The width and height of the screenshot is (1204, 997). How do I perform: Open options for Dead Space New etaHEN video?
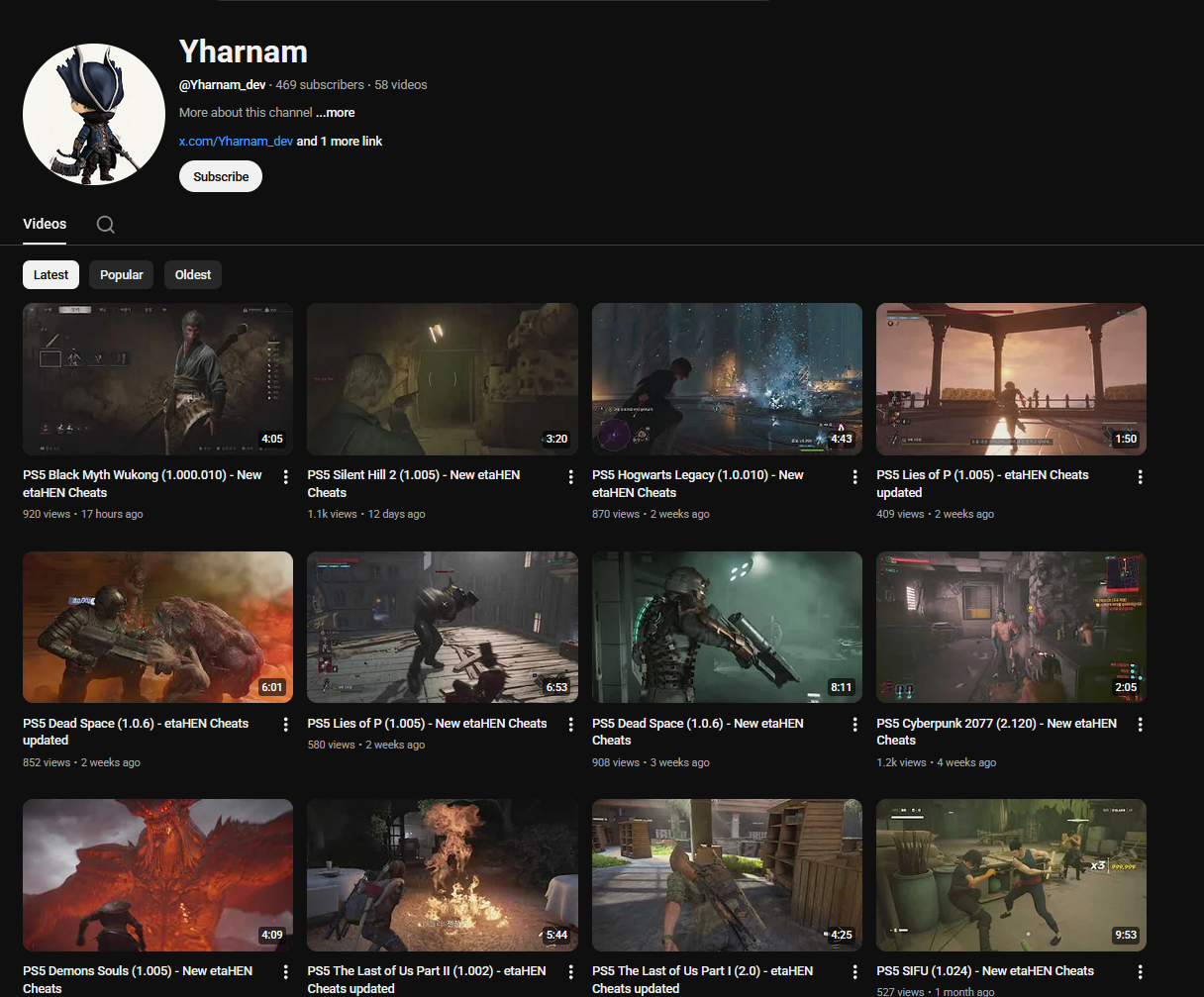[855, 725]
